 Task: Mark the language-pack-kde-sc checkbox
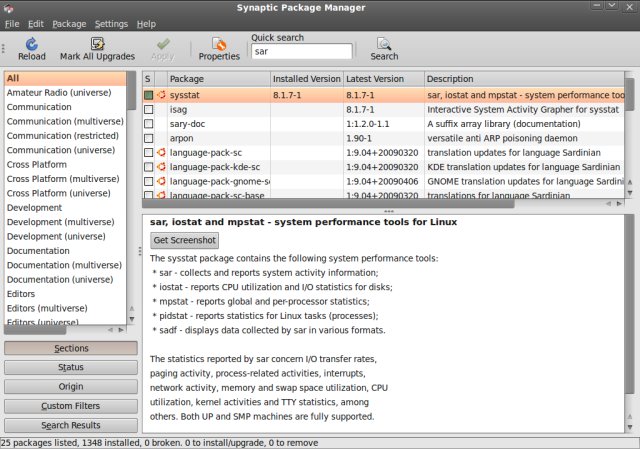tap(149, 167)
